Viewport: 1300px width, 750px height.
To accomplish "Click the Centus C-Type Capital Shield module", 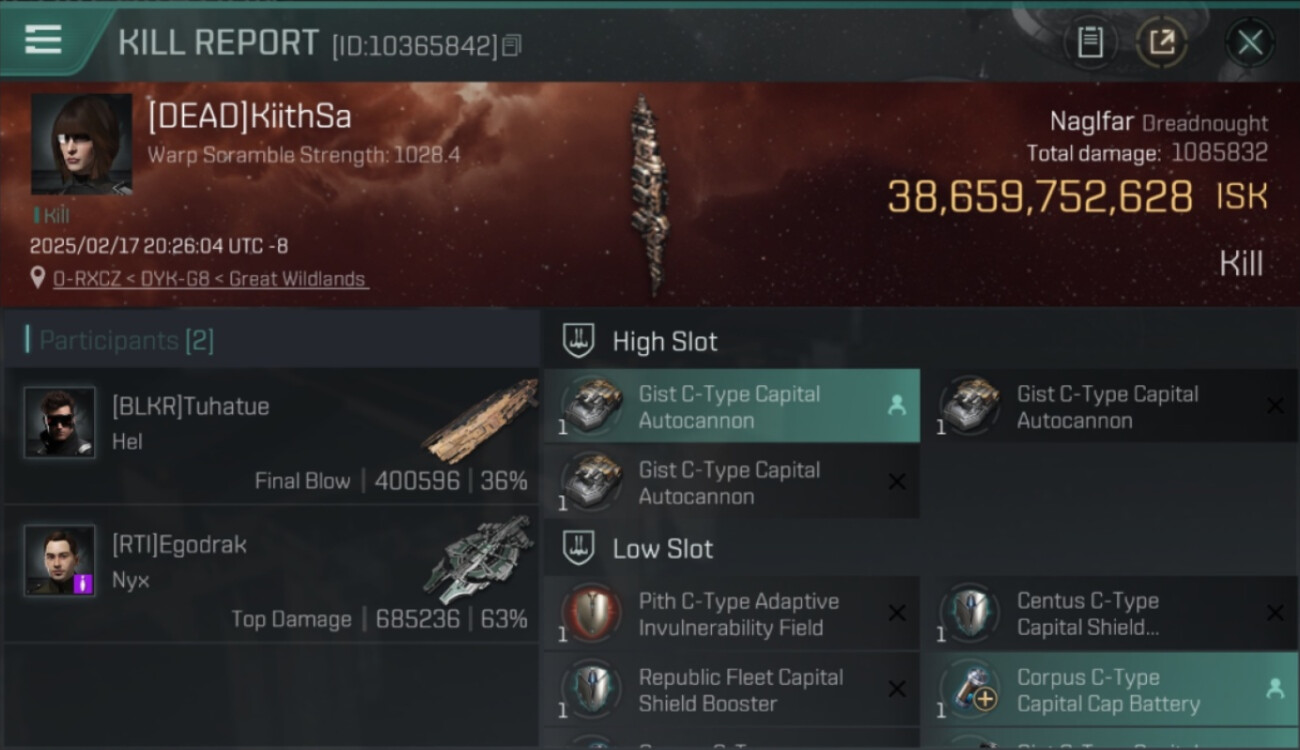I will 1110,614.
